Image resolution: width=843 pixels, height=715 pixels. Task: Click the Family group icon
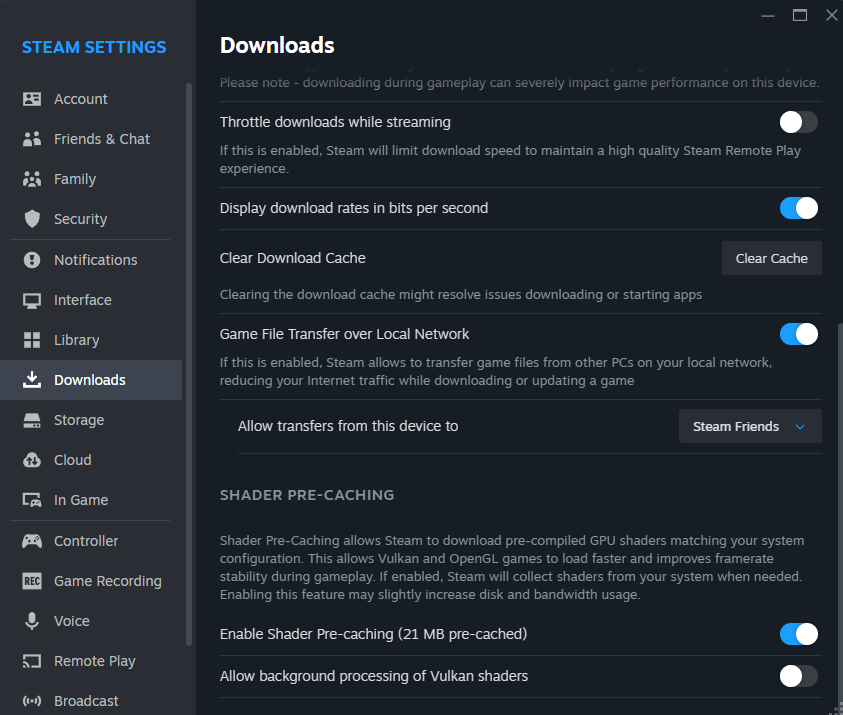click(32, 179)
